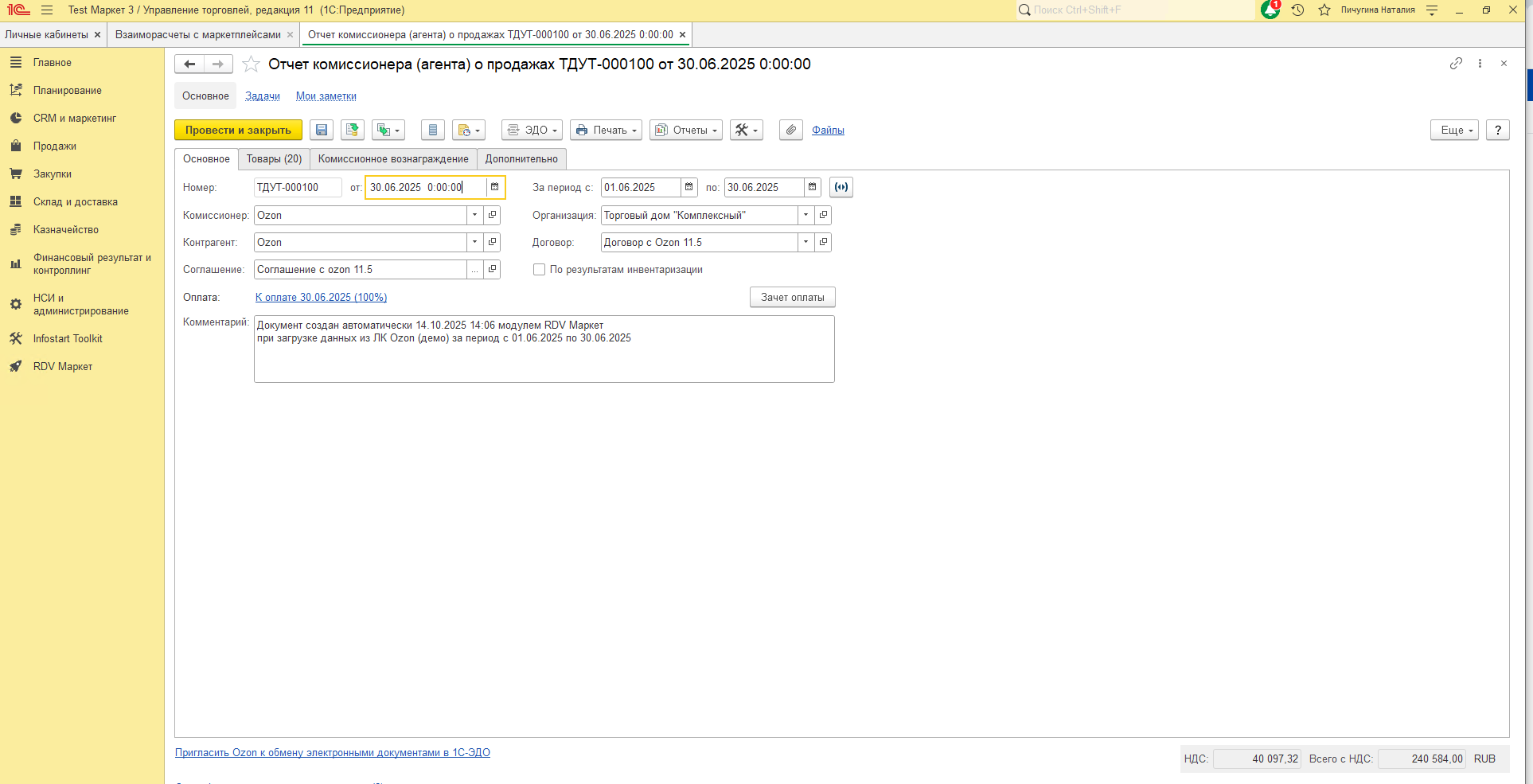This screenshot has width=1533, height=784.
Task: Switch to Дополнительно tab
Action: 521,159
